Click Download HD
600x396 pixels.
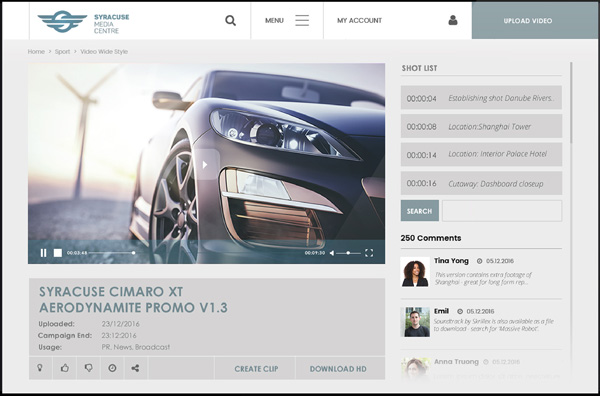pyautogui.click(x=338, y=369)
